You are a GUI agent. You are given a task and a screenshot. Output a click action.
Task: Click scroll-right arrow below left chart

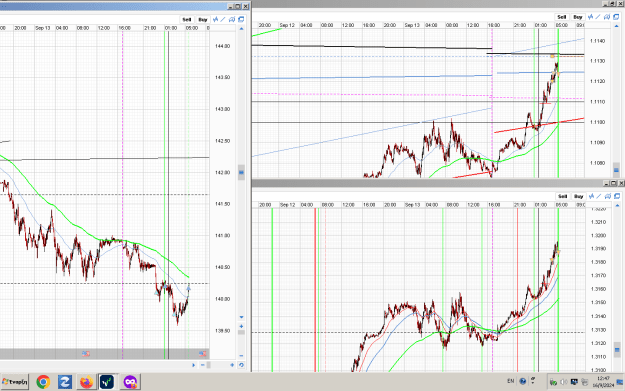194,365
